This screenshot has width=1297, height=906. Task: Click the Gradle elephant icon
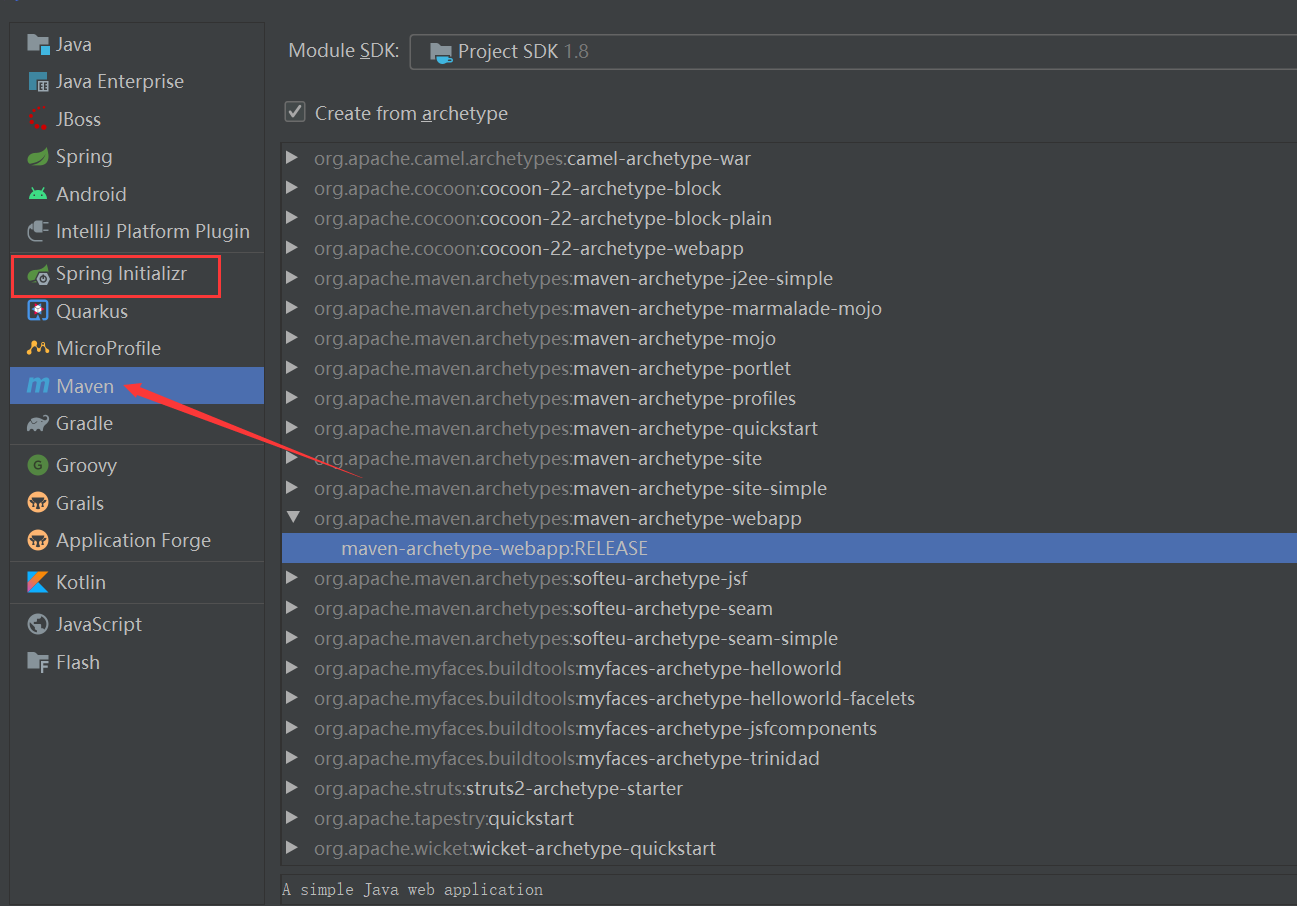click(x=38, y=424)
